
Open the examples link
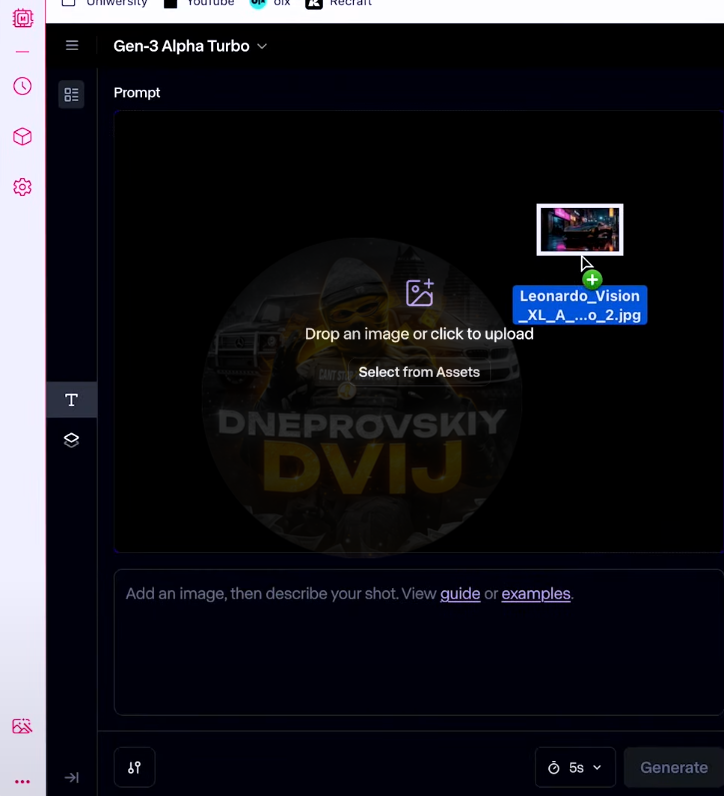tap(536, 593)
